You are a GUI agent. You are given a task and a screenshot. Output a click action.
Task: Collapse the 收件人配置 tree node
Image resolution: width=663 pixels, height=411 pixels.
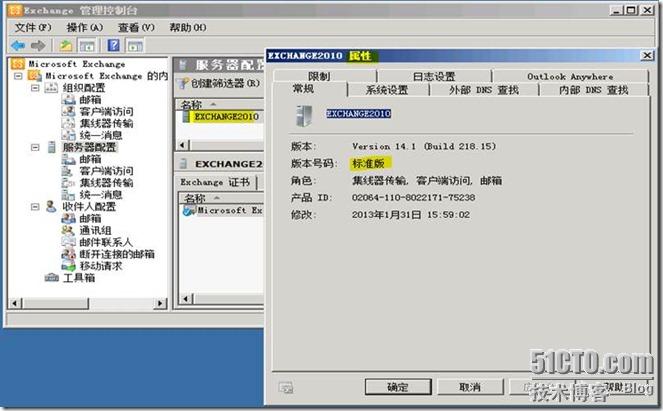[35, 206]
